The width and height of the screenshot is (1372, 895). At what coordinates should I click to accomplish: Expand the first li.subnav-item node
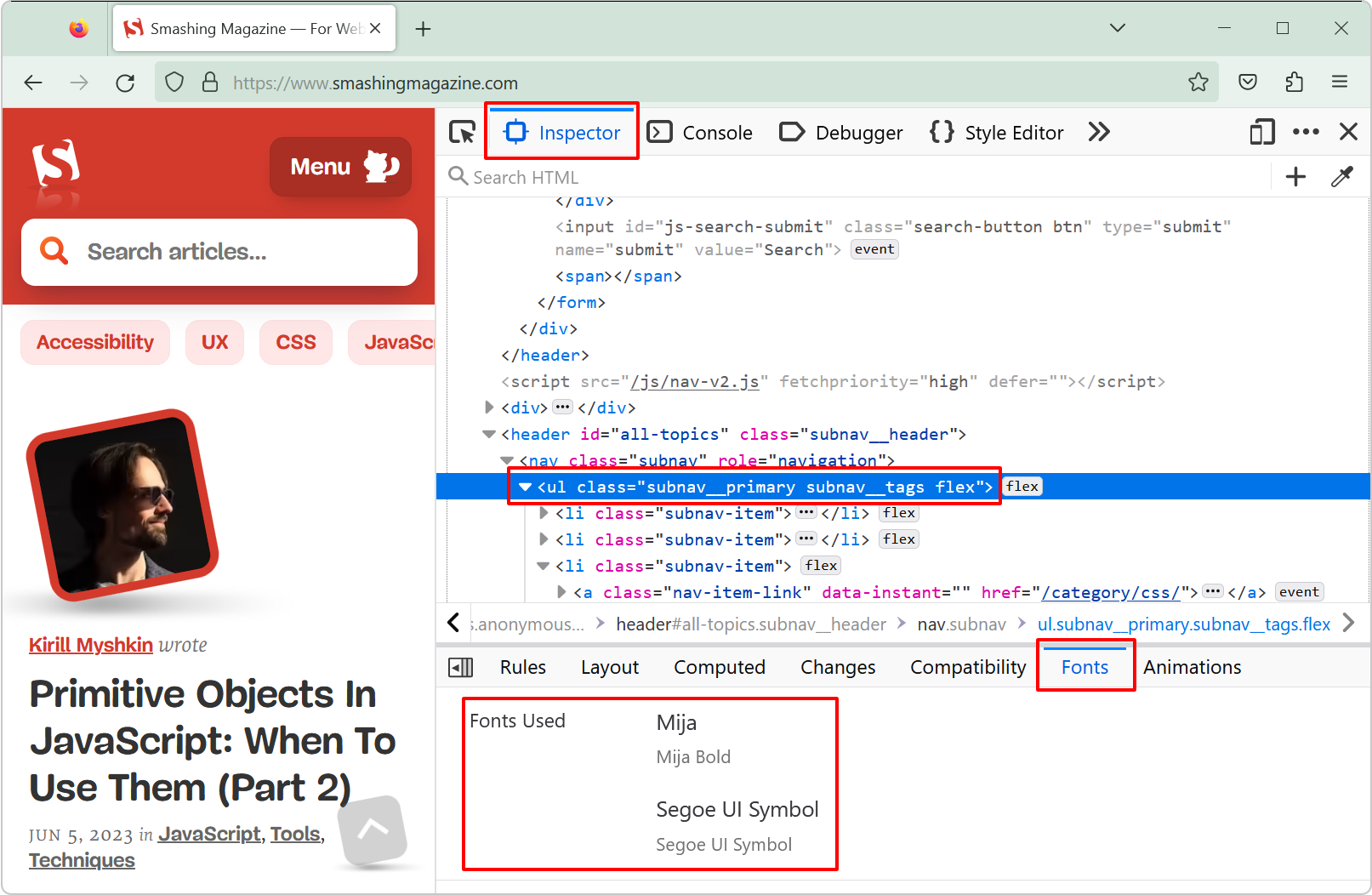pyautogui.click(x=544, y=513)
